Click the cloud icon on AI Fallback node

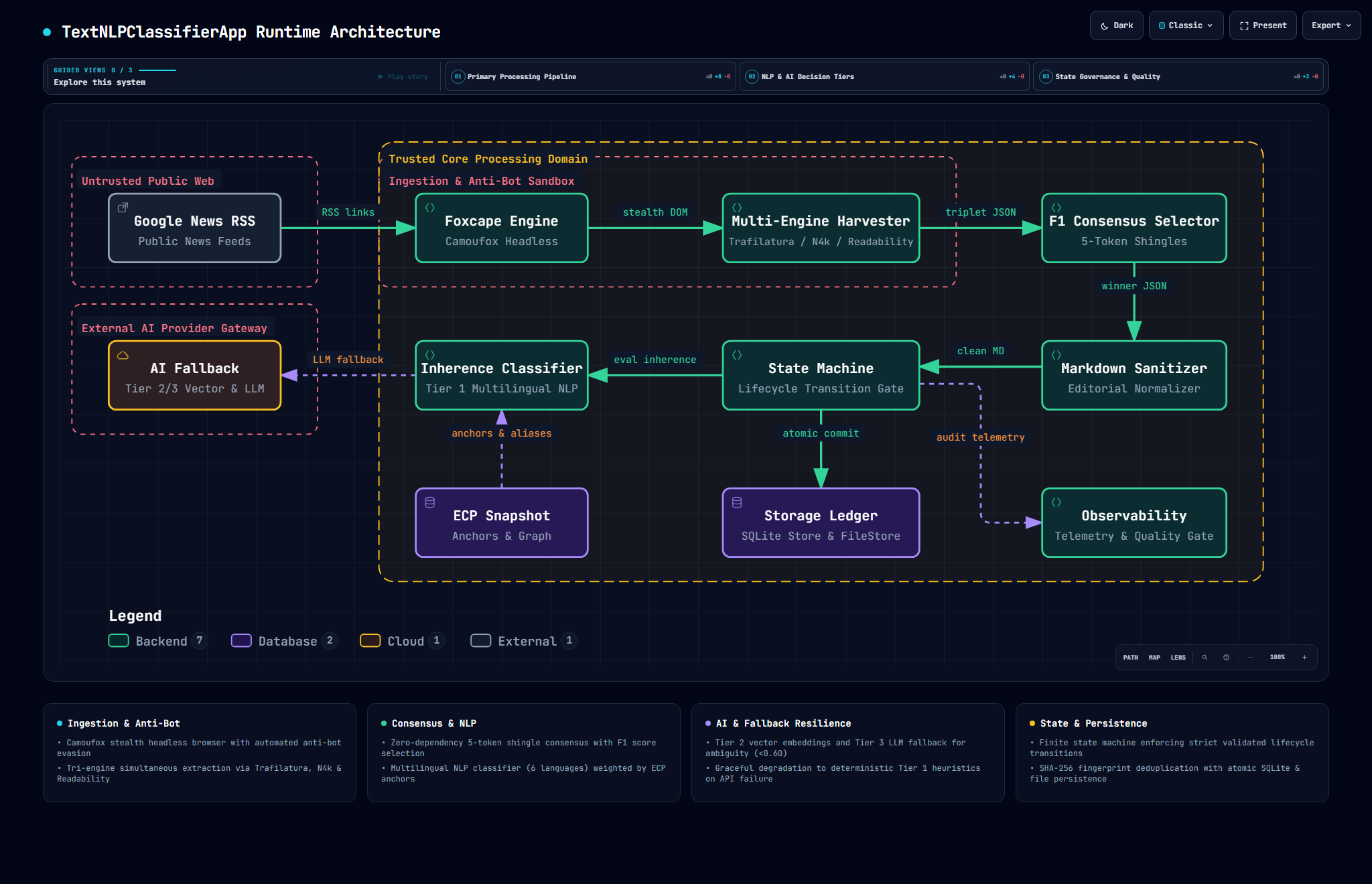pos(123,356)
